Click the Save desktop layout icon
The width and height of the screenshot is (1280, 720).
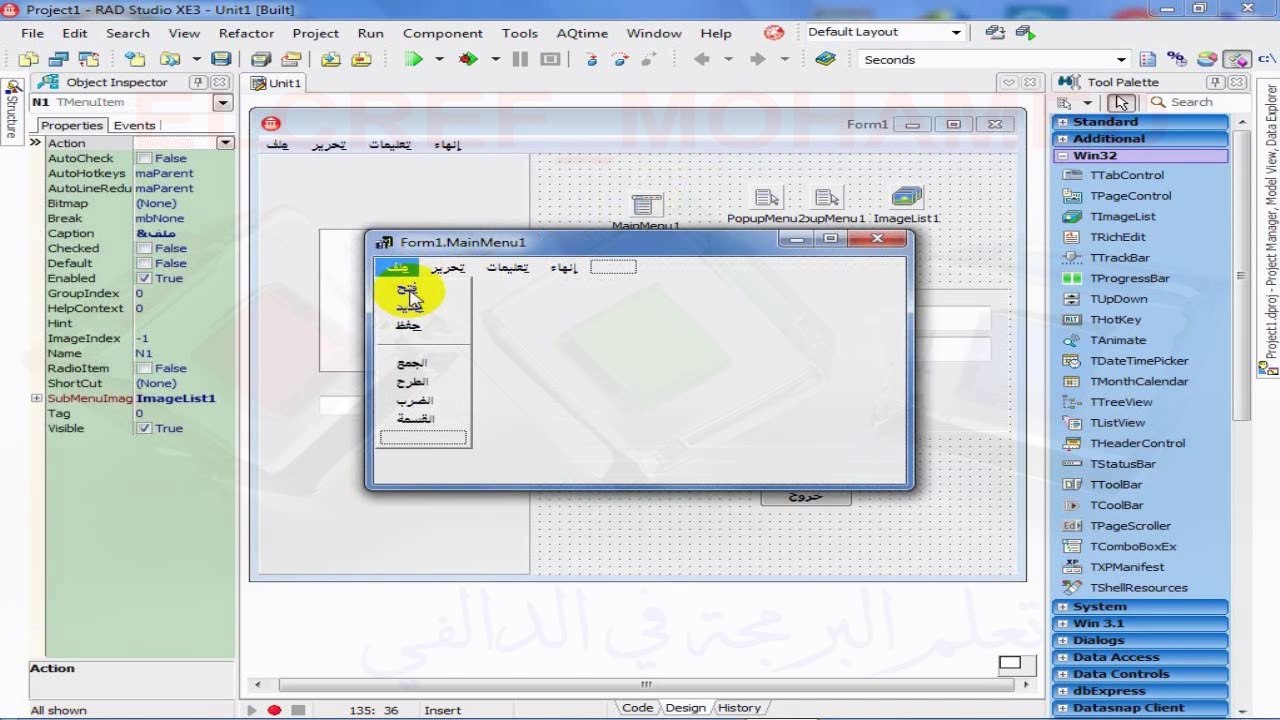[995, 33]
